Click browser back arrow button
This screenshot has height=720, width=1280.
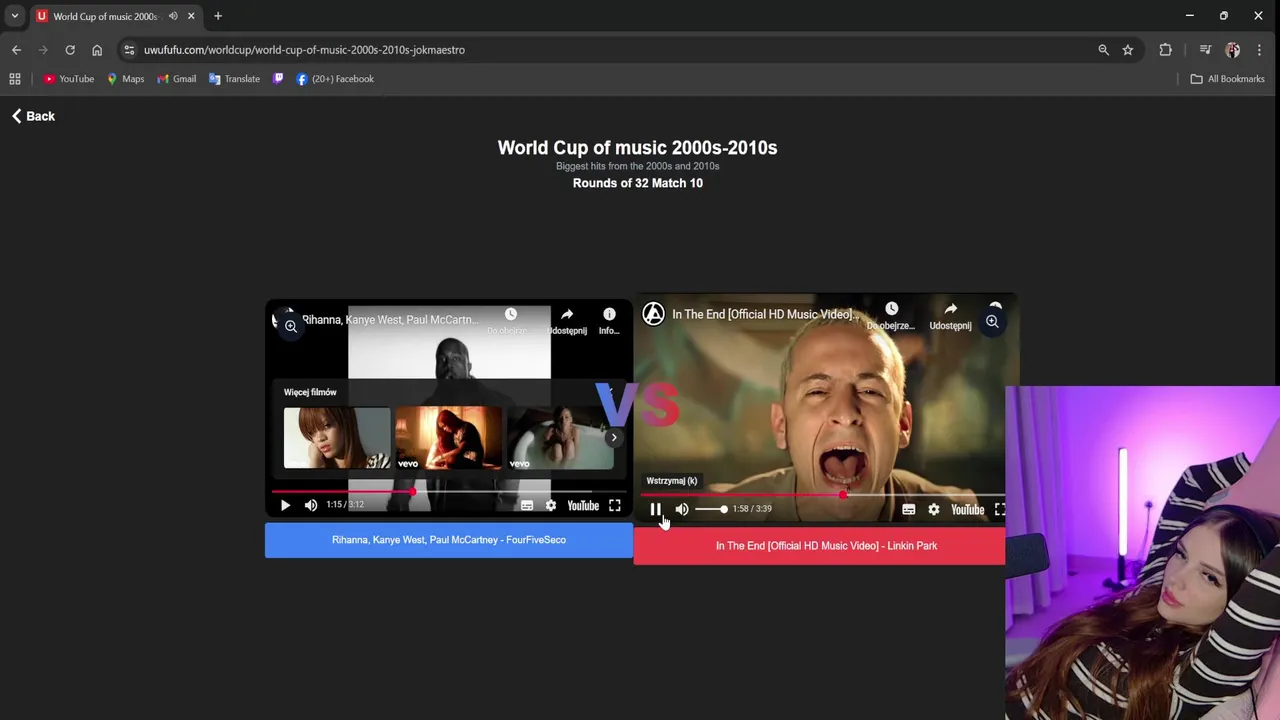[16, 50]
